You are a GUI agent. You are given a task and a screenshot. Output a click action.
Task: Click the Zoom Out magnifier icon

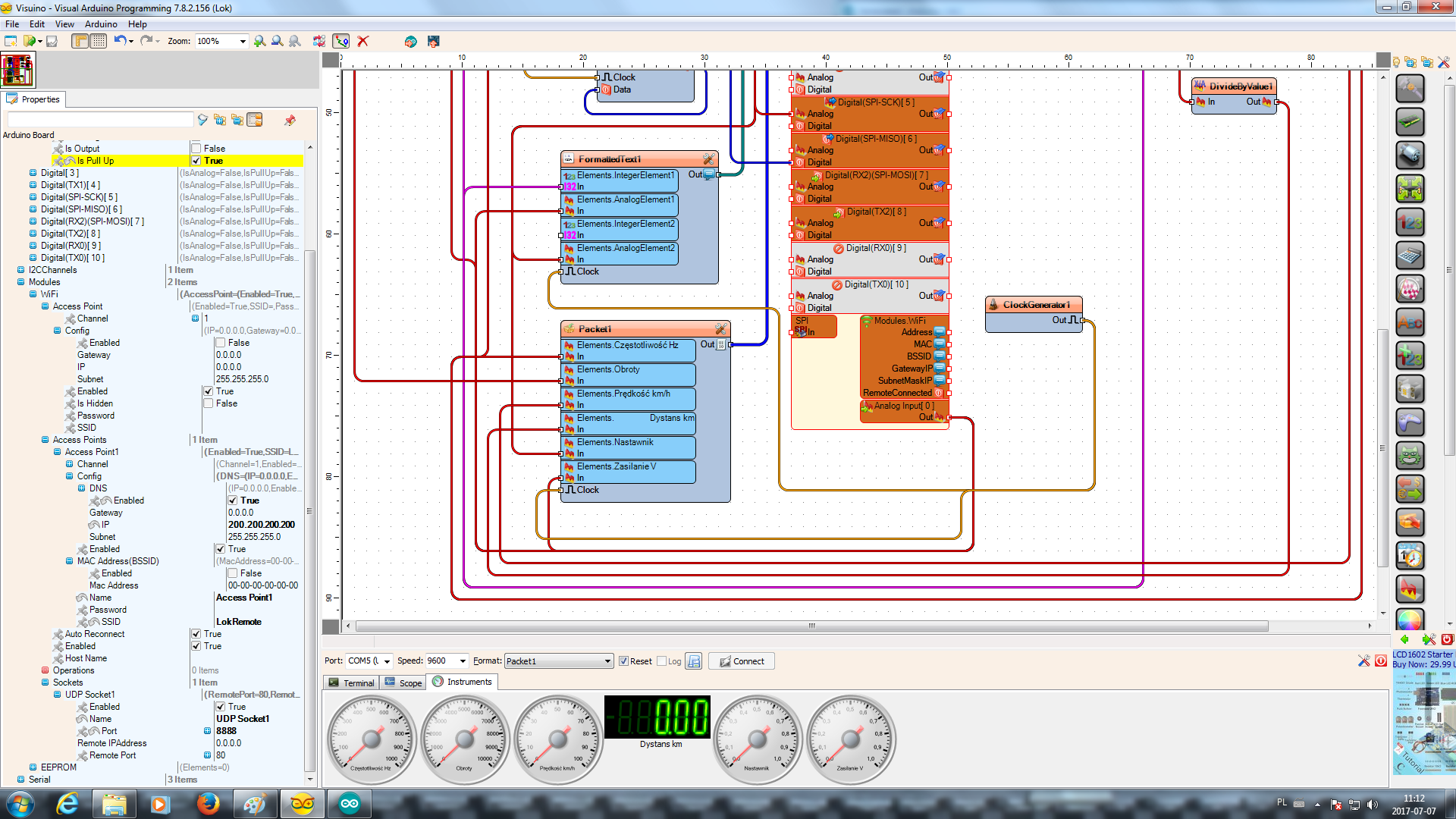[278, 41]
